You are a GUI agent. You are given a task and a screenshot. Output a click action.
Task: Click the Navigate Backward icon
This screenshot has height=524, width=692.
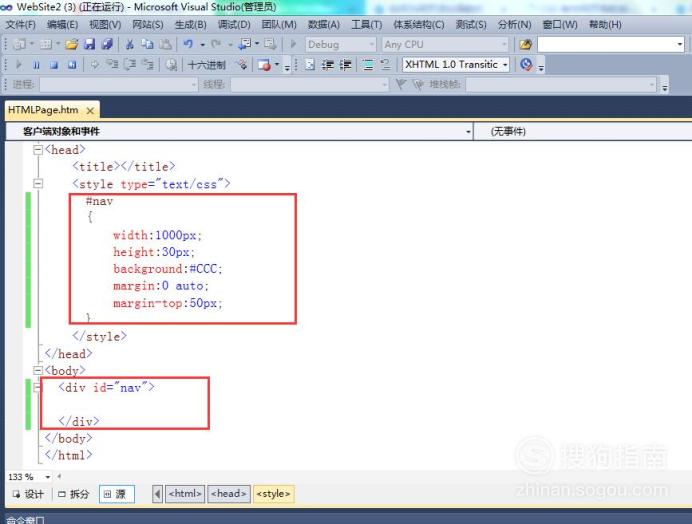pos(245,44)
